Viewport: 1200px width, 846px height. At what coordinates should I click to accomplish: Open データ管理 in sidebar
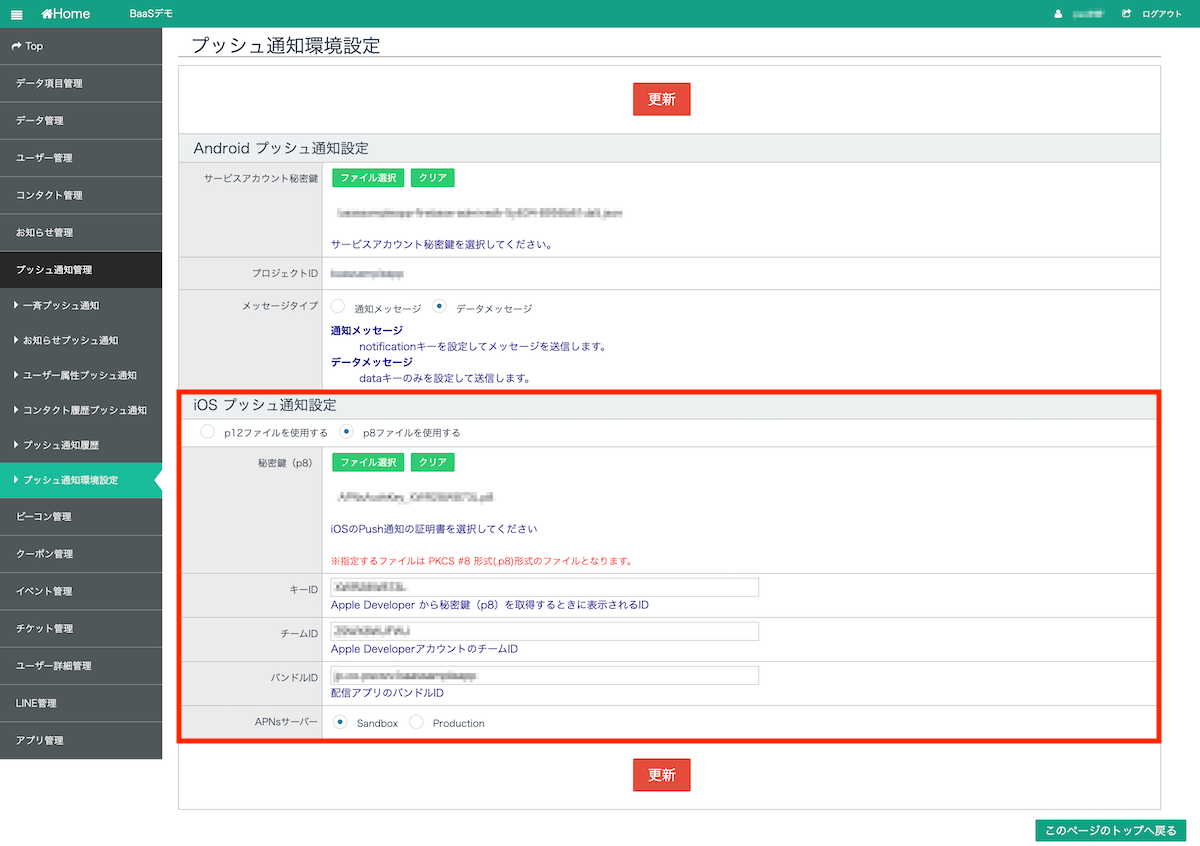click(x=81, y=121)
